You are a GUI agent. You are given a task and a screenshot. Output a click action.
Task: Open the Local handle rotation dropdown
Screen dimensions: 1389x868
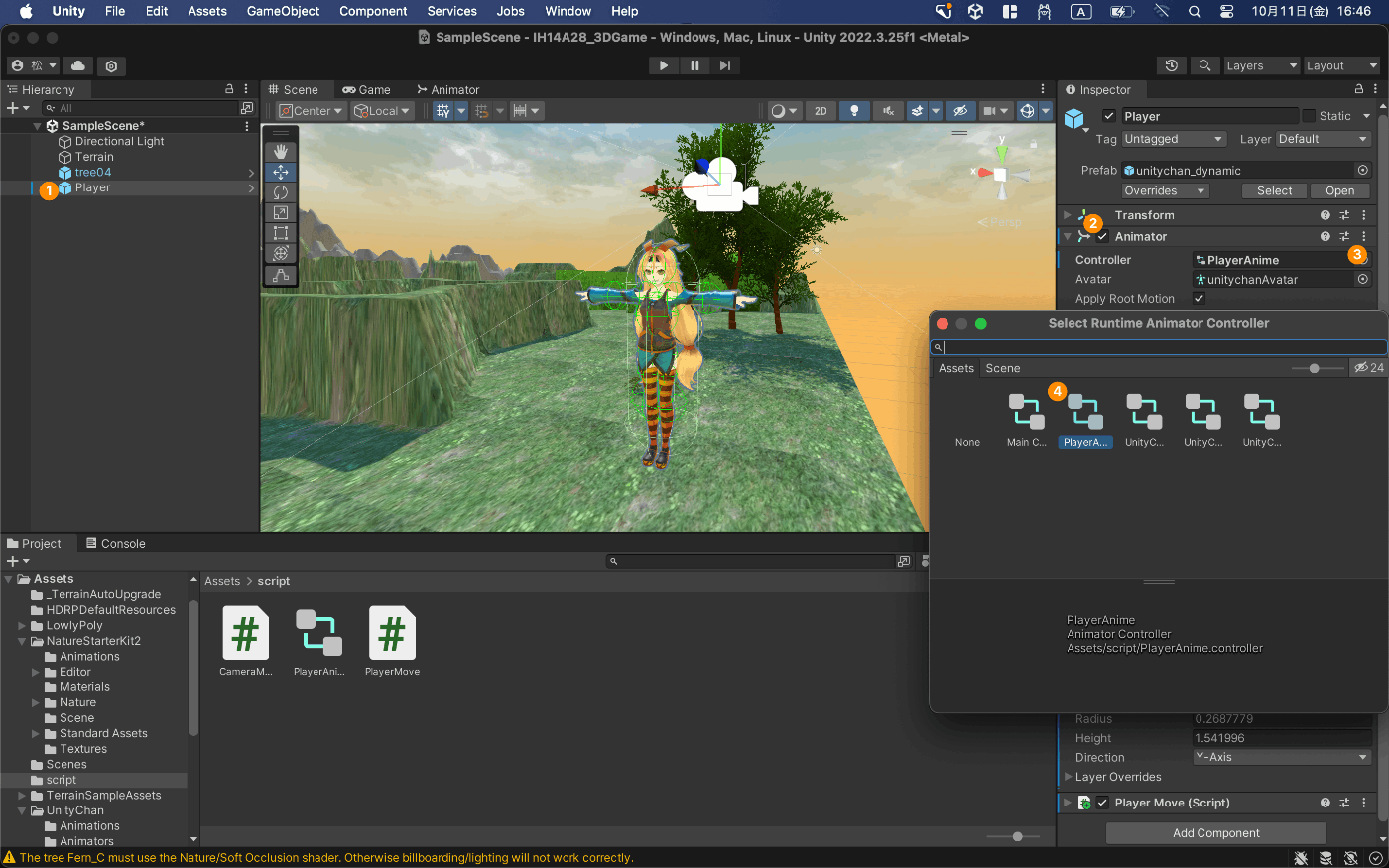pos(382,111)
